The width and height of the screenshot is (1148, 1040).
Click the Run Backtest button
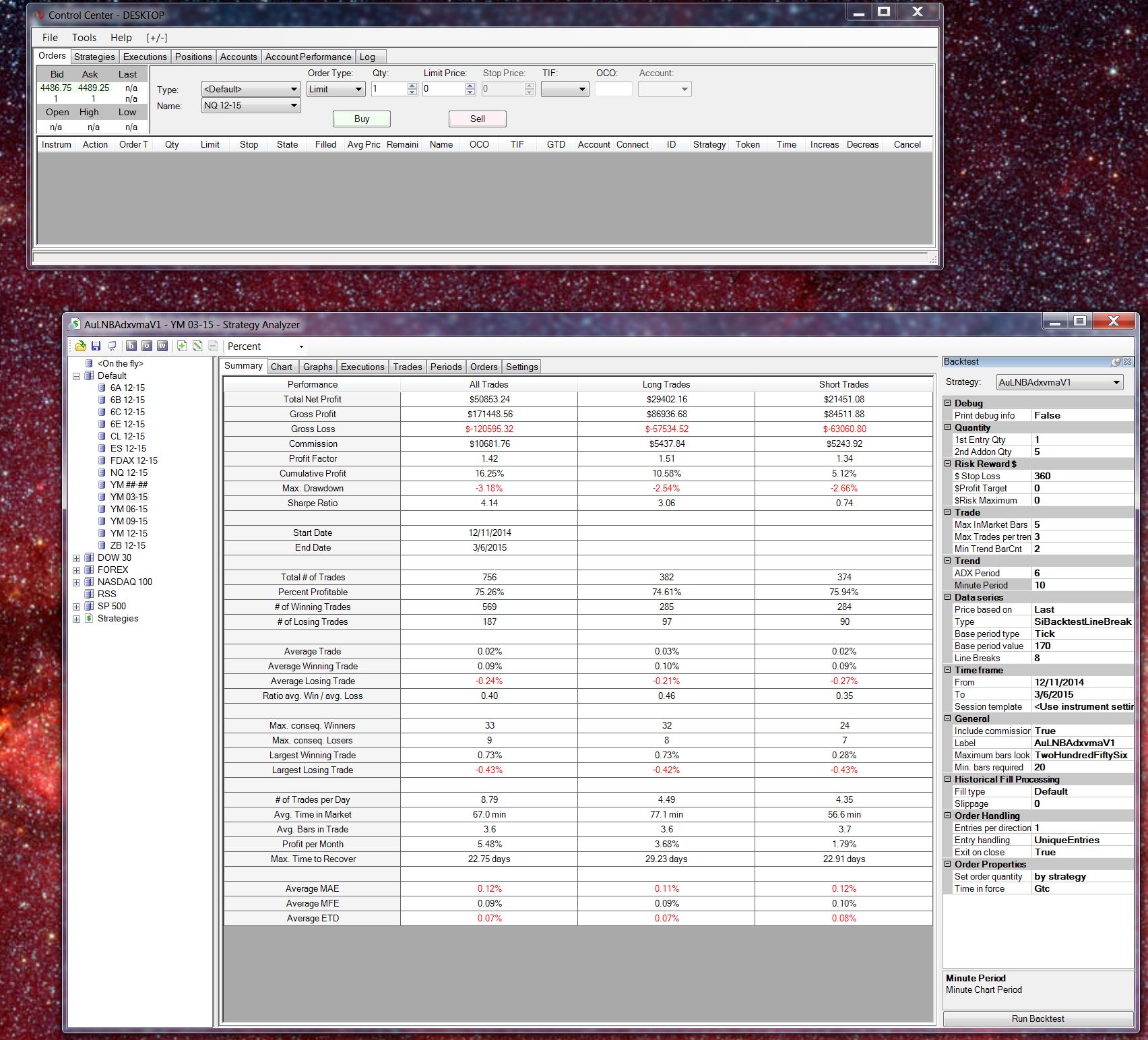click(x=1038, y=1018)
